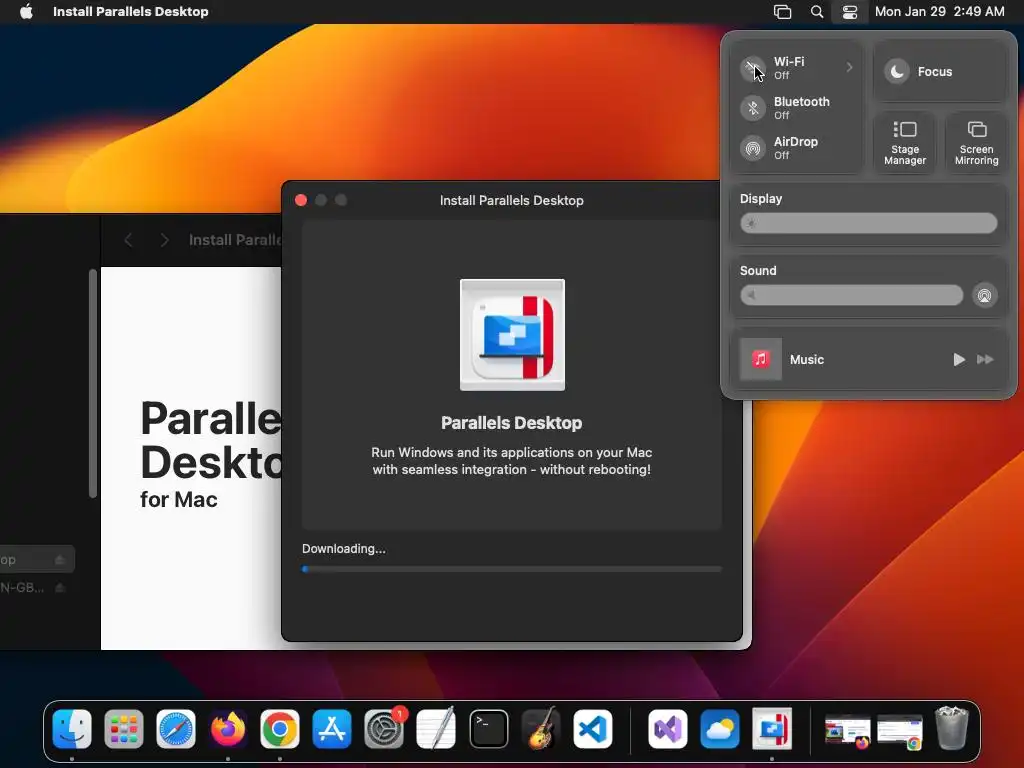The image size is (1024, 768).
Task: Open System Settings from the Dock
Action: (384, 729)
